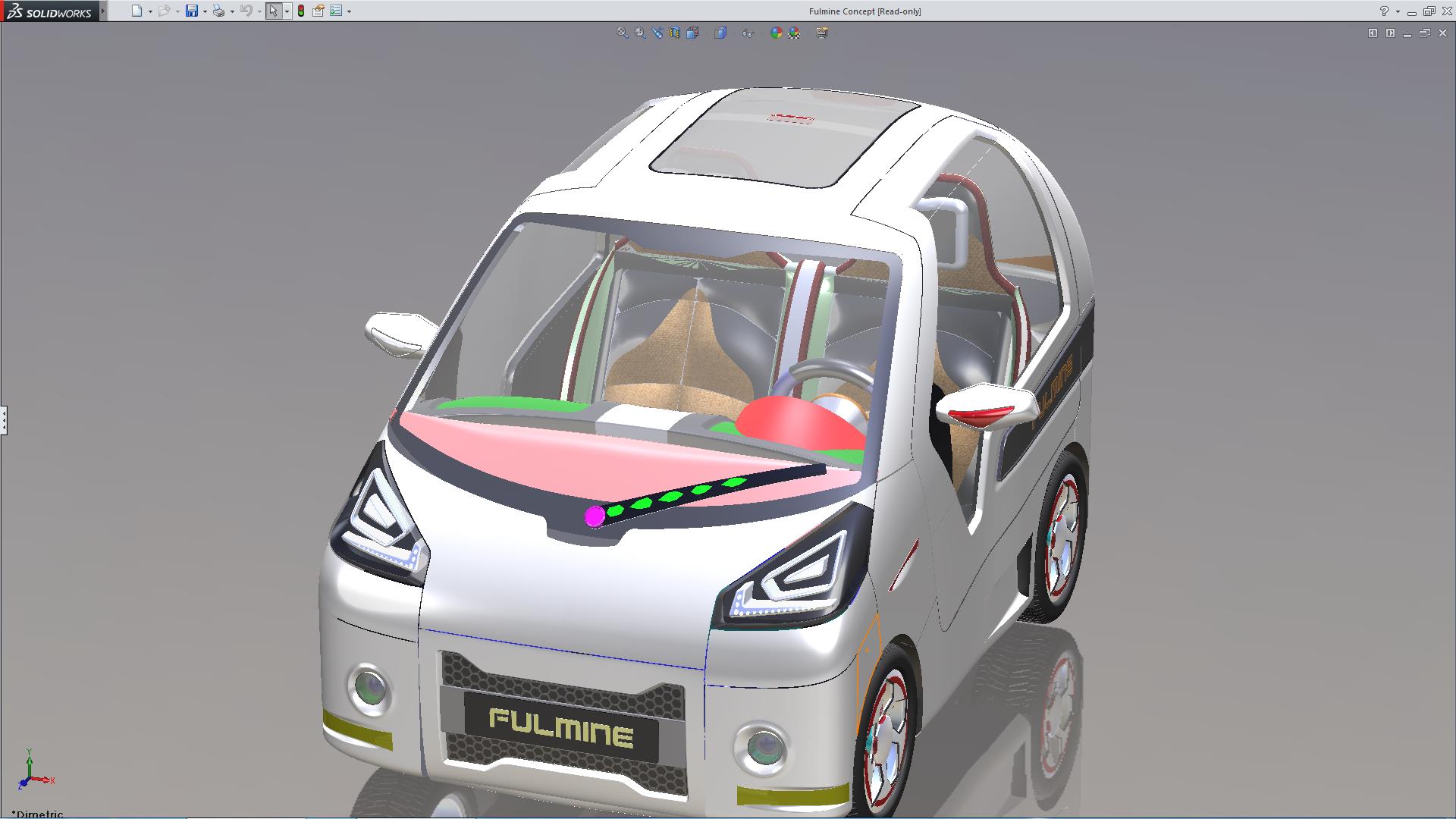
Task: Click the left panel expand handle
Action: (4, 419)
